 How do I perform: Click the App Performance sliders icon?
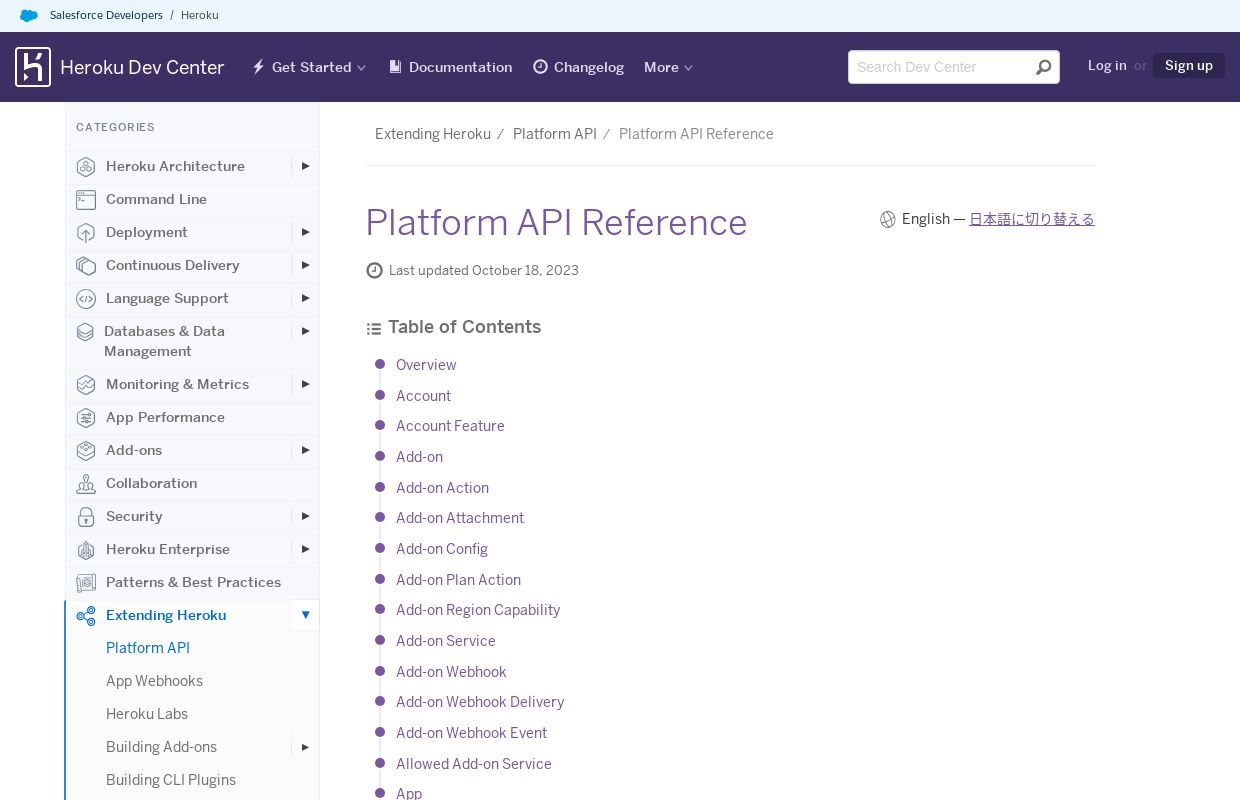(86, 418)
